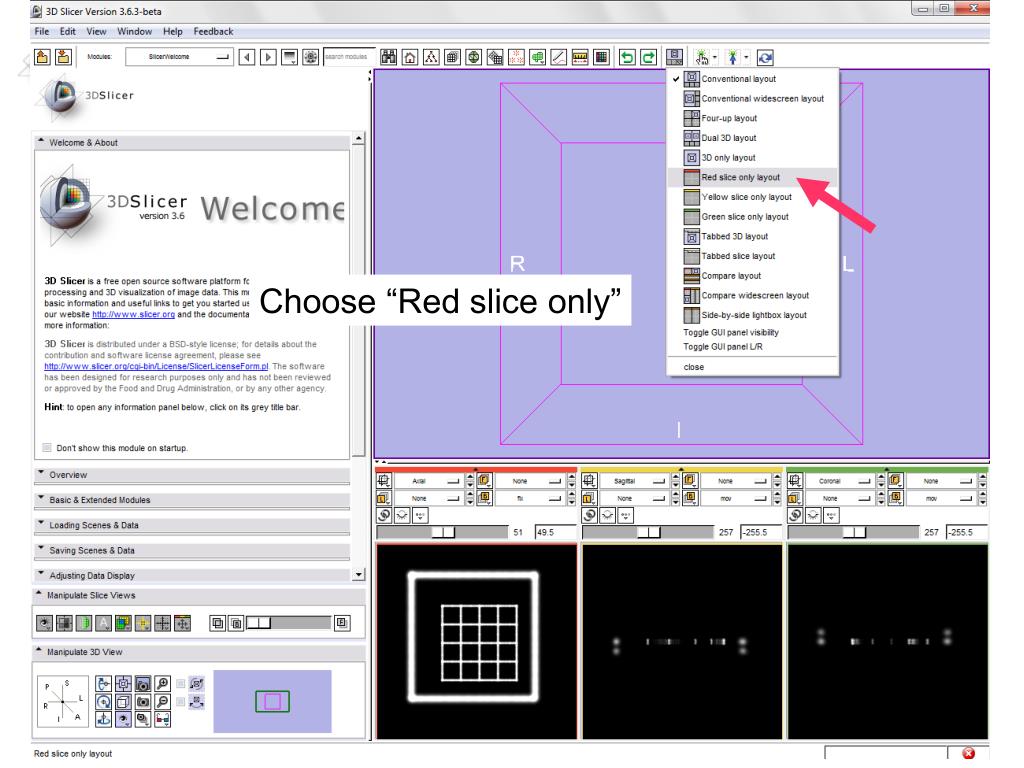Image resolution: width=1024 pixels, height=768 pixels.
Task: Open the View menu
Action: (96, 31)
